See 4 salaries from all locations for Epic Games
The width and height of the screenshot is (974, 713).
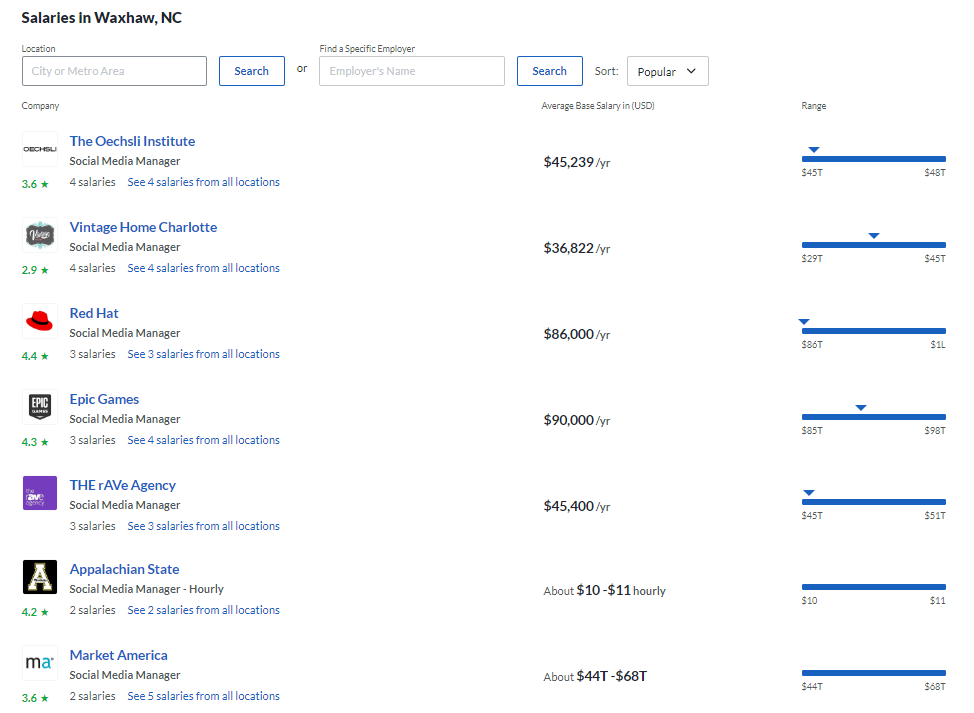pyautogui.click(x=204, y=440)
